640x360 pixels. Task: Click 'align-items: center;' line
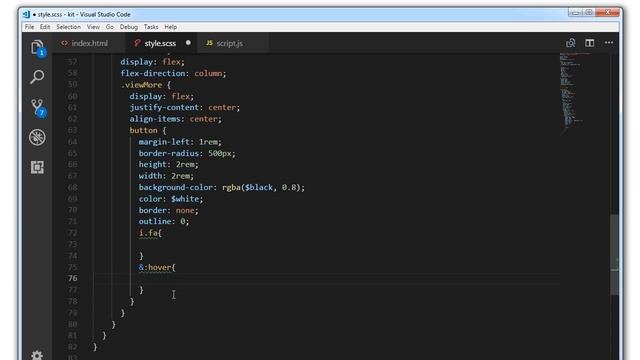[176, 119]
